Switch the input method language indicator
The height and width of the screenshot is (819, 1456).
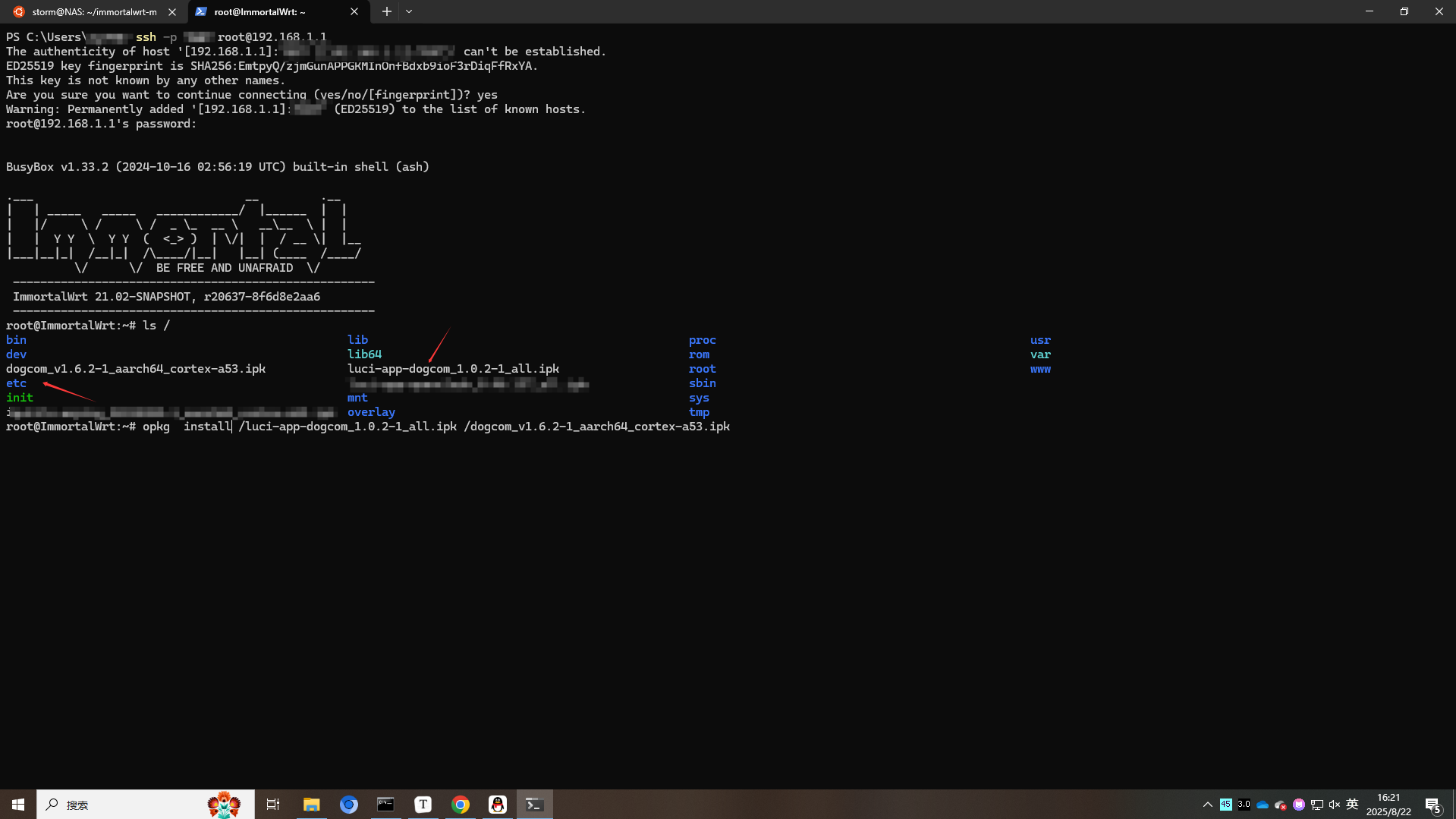coord(1352,805)
